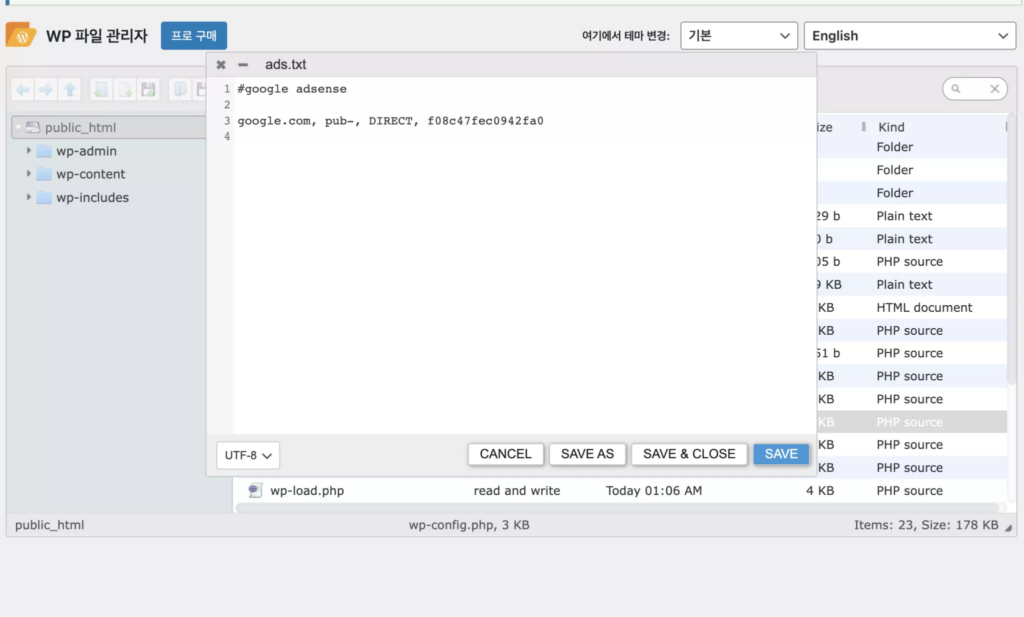
Task: Click the open folder toolbar icon
Action: tap(180, 89)
